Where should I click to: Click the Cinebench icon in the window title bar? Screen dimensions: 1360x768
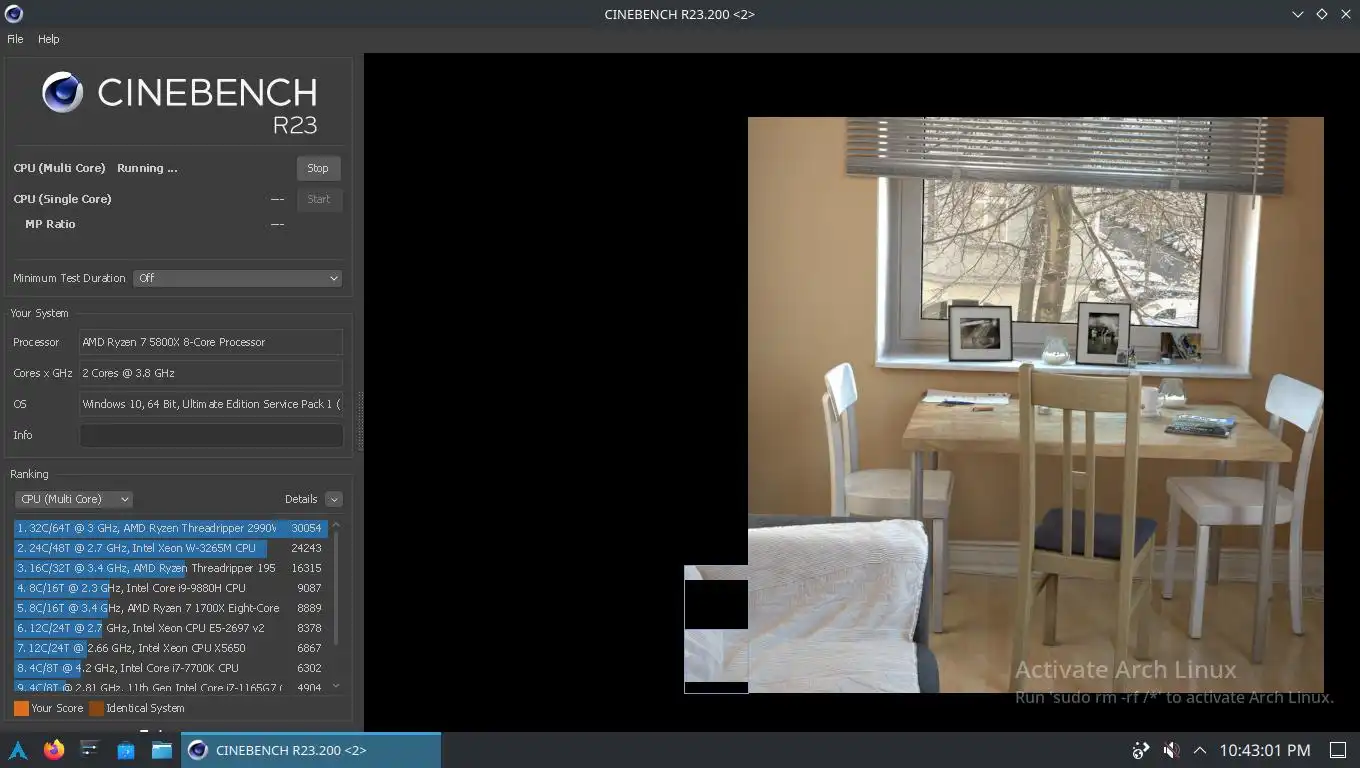(x=14, y=14)
